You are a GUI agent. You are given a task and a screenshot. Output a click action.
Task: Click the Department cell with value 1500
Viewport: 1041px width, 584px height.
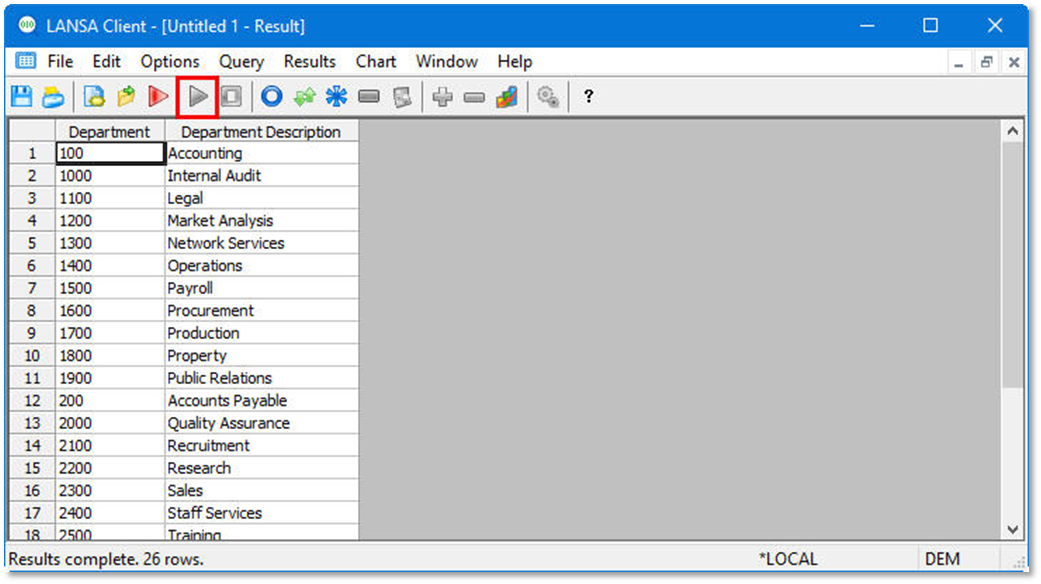110,288
